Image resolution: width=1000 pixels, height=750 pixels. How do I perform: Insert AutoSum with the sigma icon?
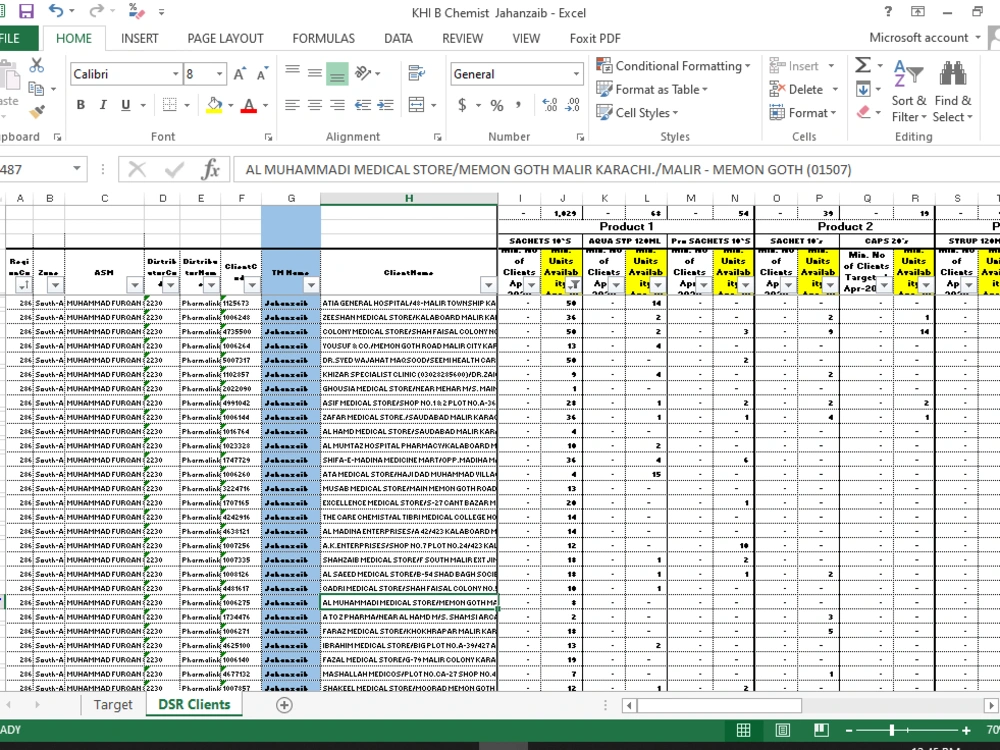(x=863, y=65)
